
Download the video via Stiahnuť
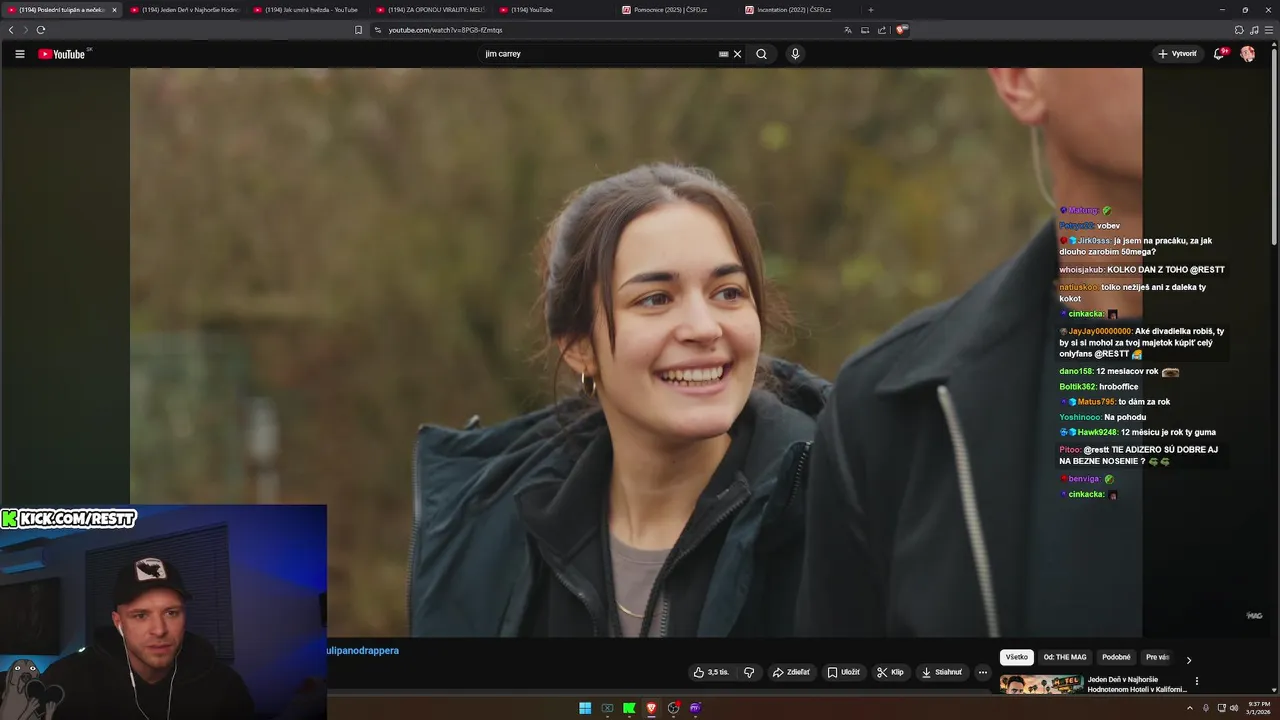[941, 672]
